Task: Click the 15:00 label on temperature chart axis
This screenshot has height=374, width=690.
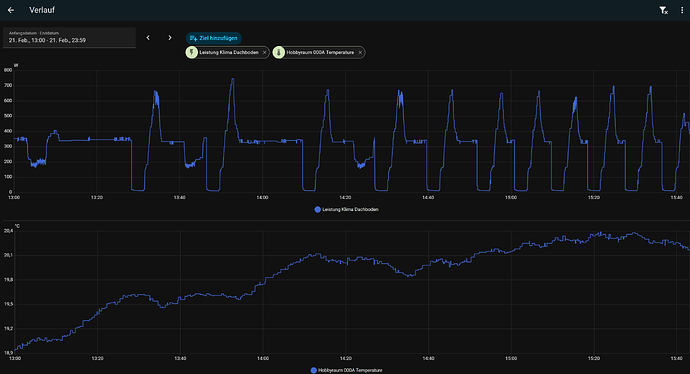Action: click(511, 359)
